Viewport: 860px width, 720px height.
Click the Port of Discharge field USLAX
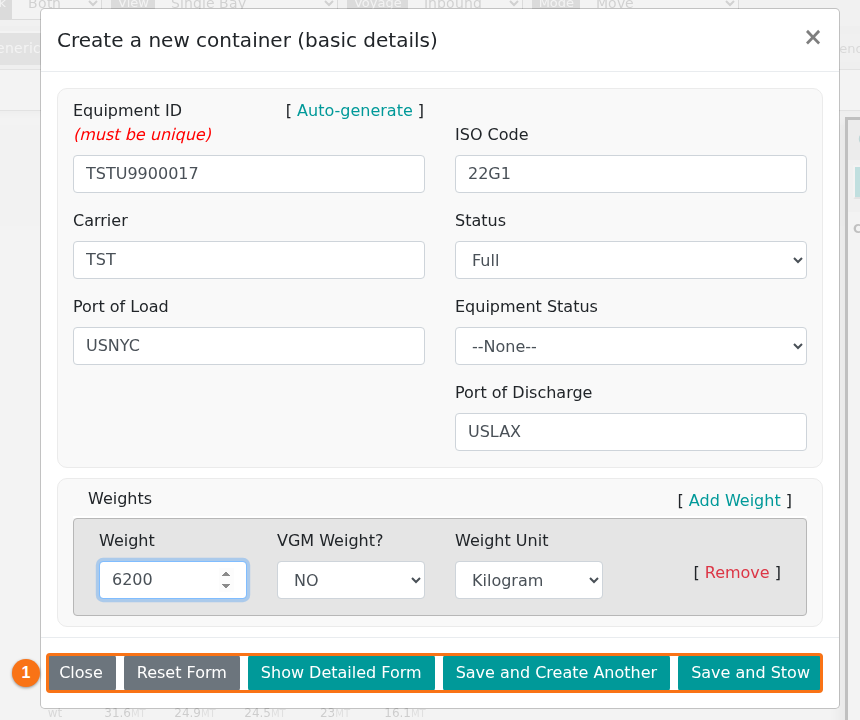pyautogui.click(x=630, y=432)
